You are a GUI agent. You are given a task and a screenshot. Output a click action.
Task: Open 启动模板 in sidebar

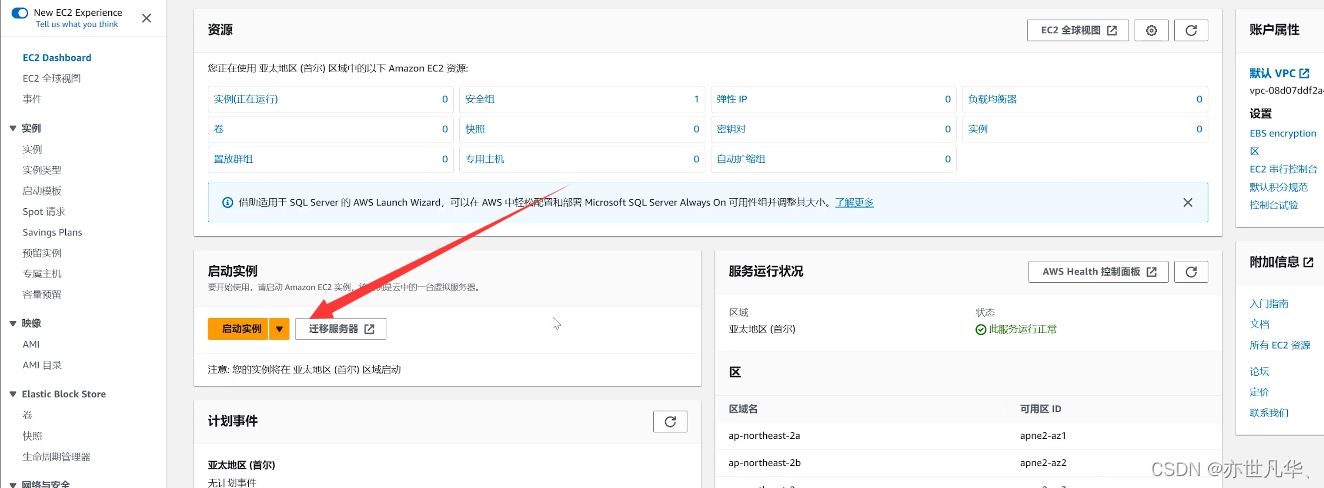coord(42,191)
